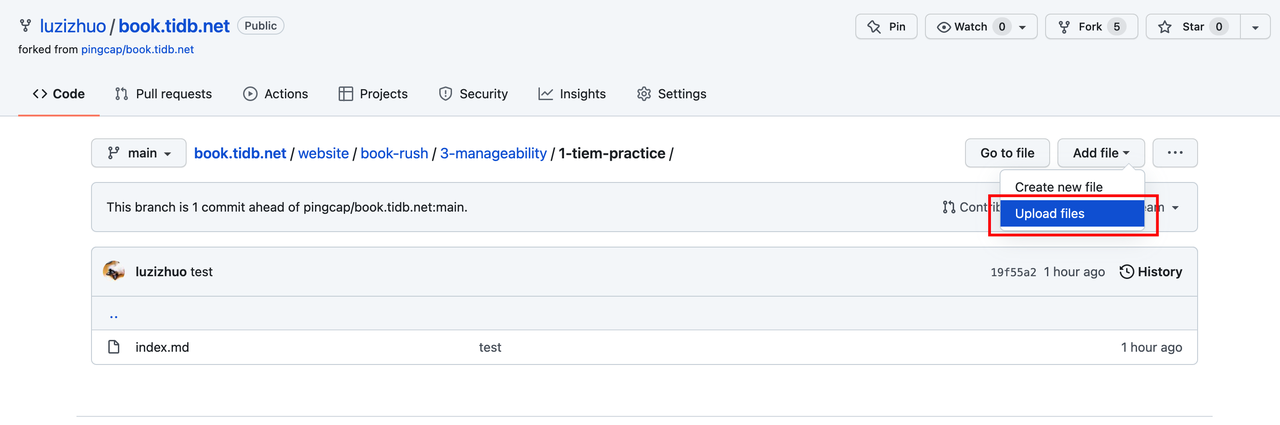This screenshot has width=1280, height=425.
Task: Pin the repository using Pin button
Action: [x=886, y=27]
